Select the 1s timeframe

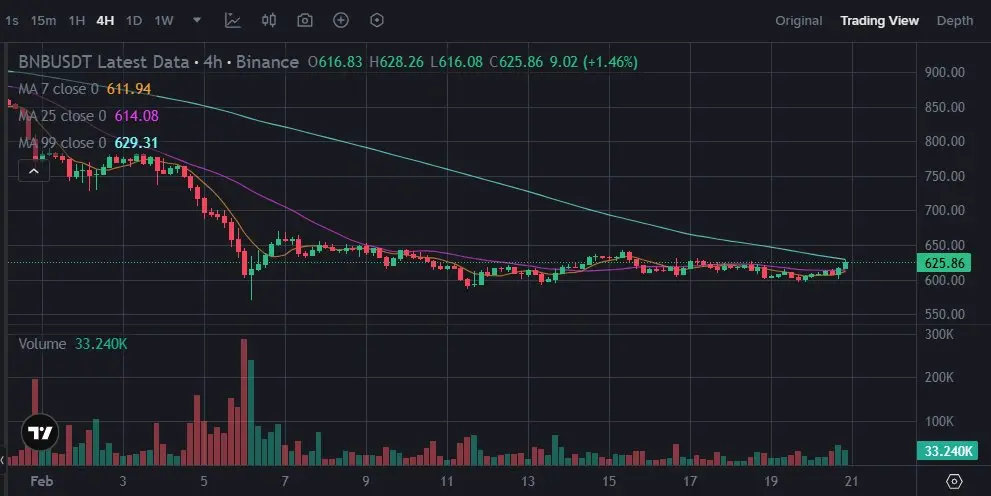pos(11,21)
